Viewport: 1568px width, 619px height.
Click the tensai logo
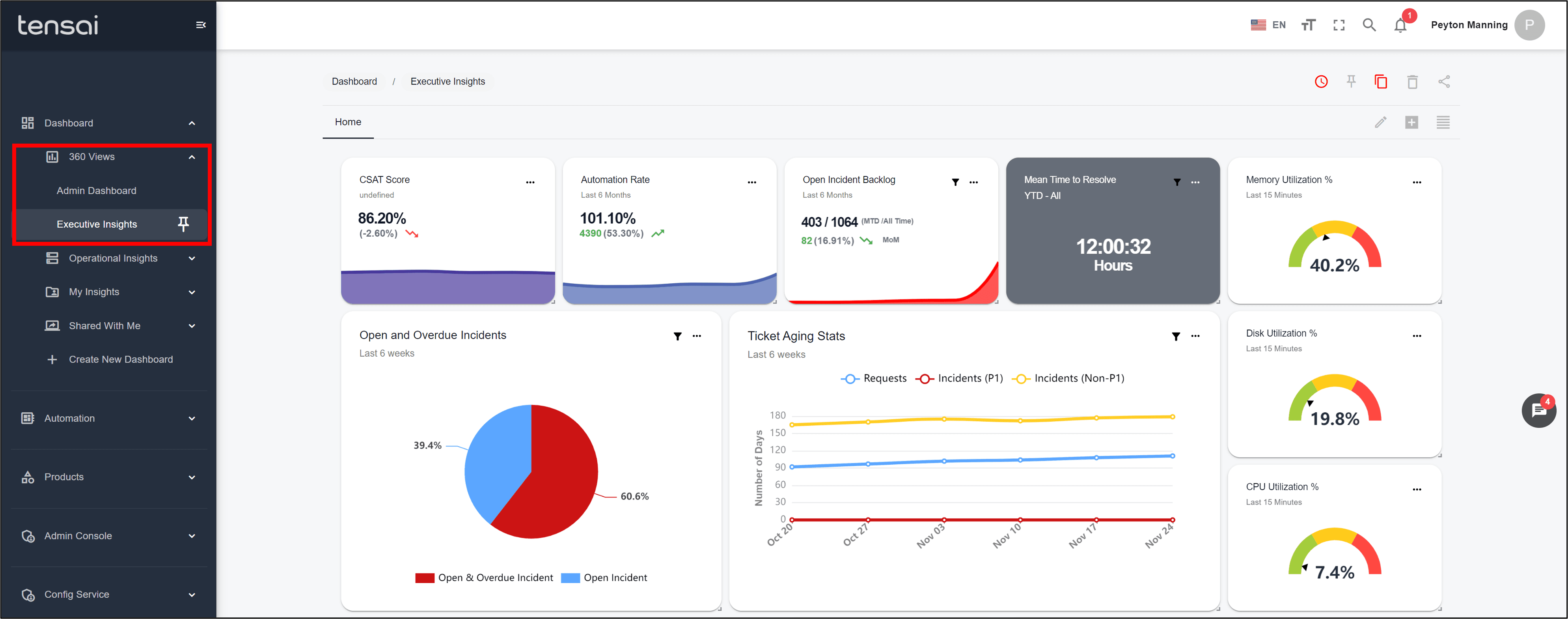58,25
